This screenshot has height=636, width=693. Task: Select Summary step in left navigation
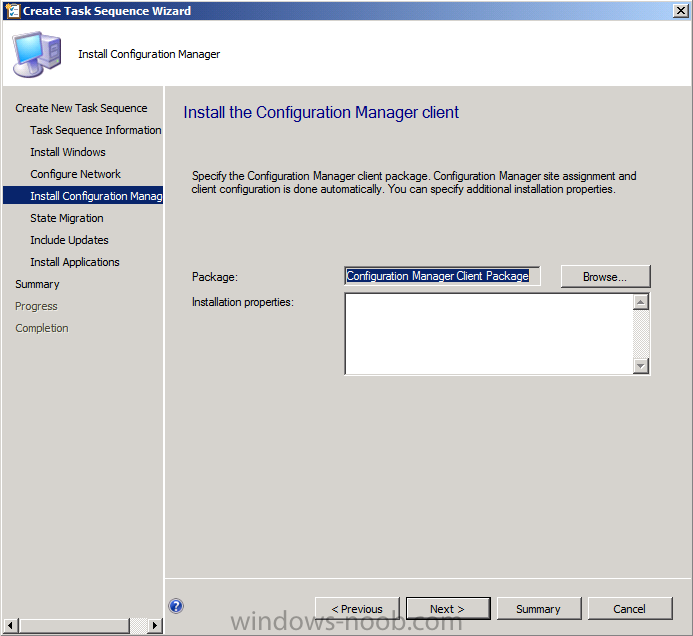[37, 284]
